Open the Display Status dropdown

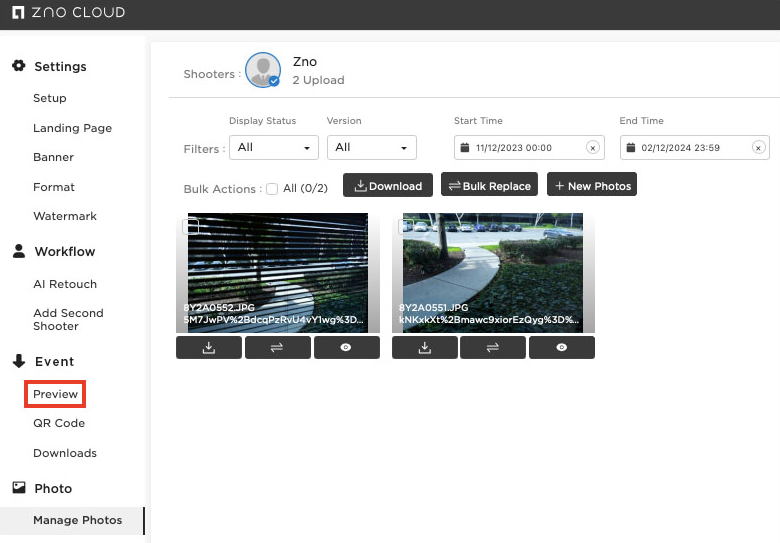(x=274, y=148)
